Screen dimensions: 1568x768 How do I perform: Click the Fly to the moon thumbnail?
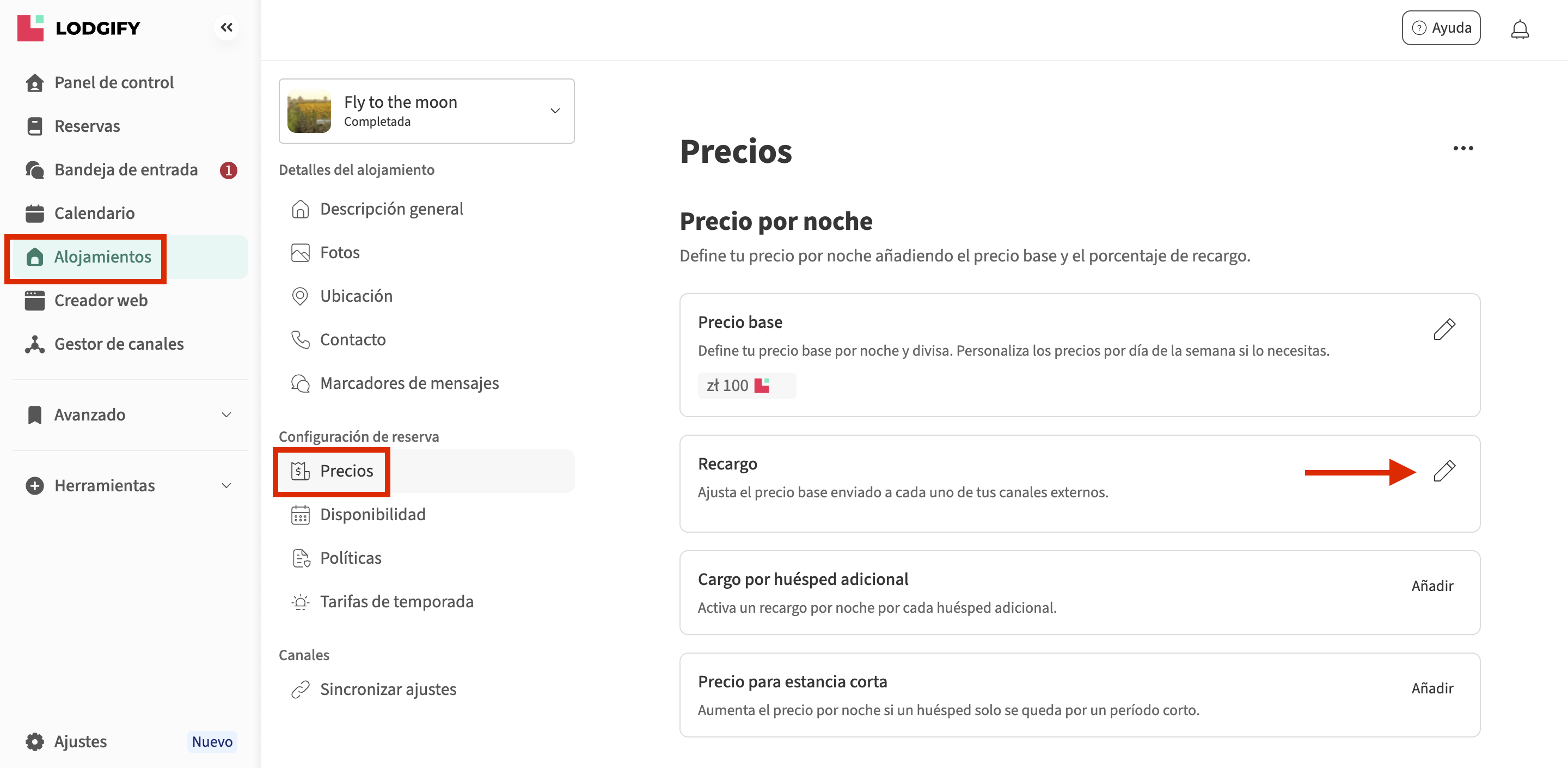309,112
